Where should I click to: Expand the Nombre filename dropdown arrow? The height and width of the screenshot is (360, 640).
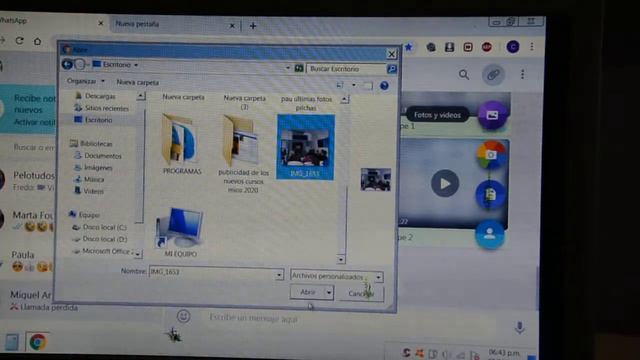279,275
